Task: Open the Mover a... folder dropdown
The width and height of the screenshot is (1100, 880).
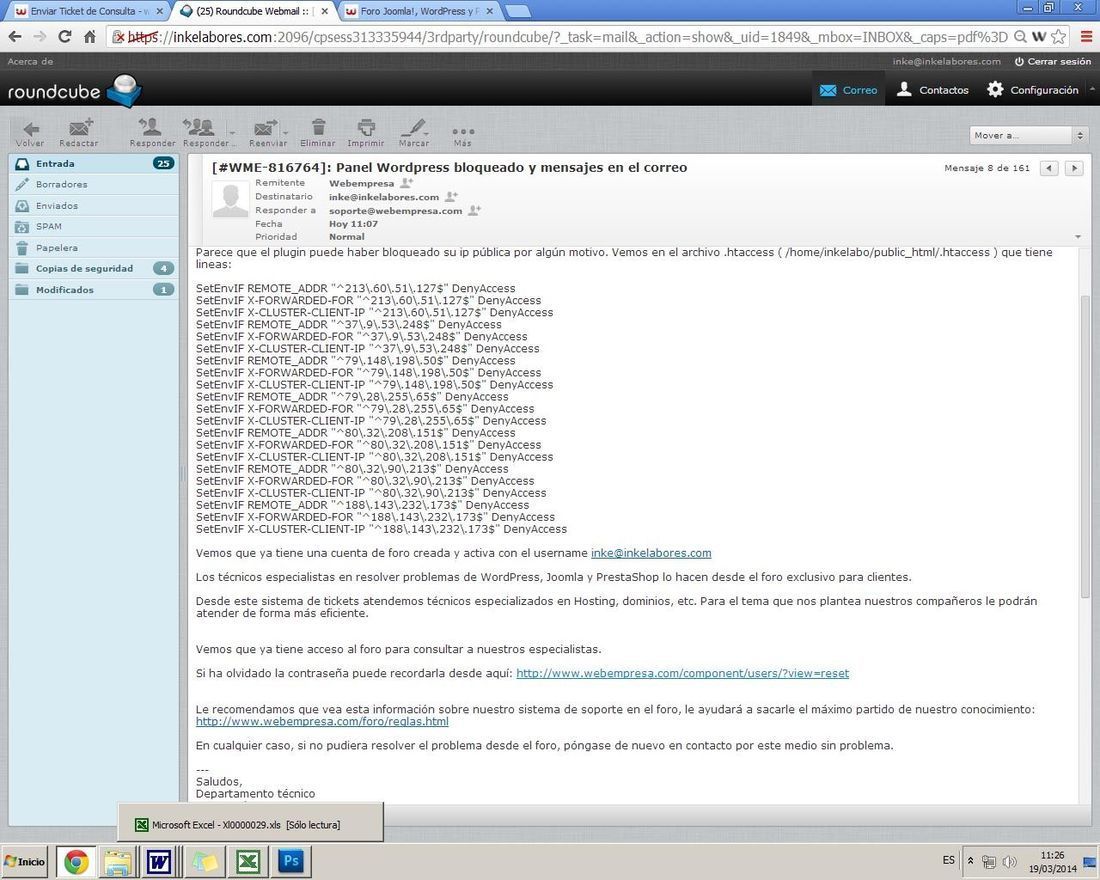Action: (x=1028, y=135)
